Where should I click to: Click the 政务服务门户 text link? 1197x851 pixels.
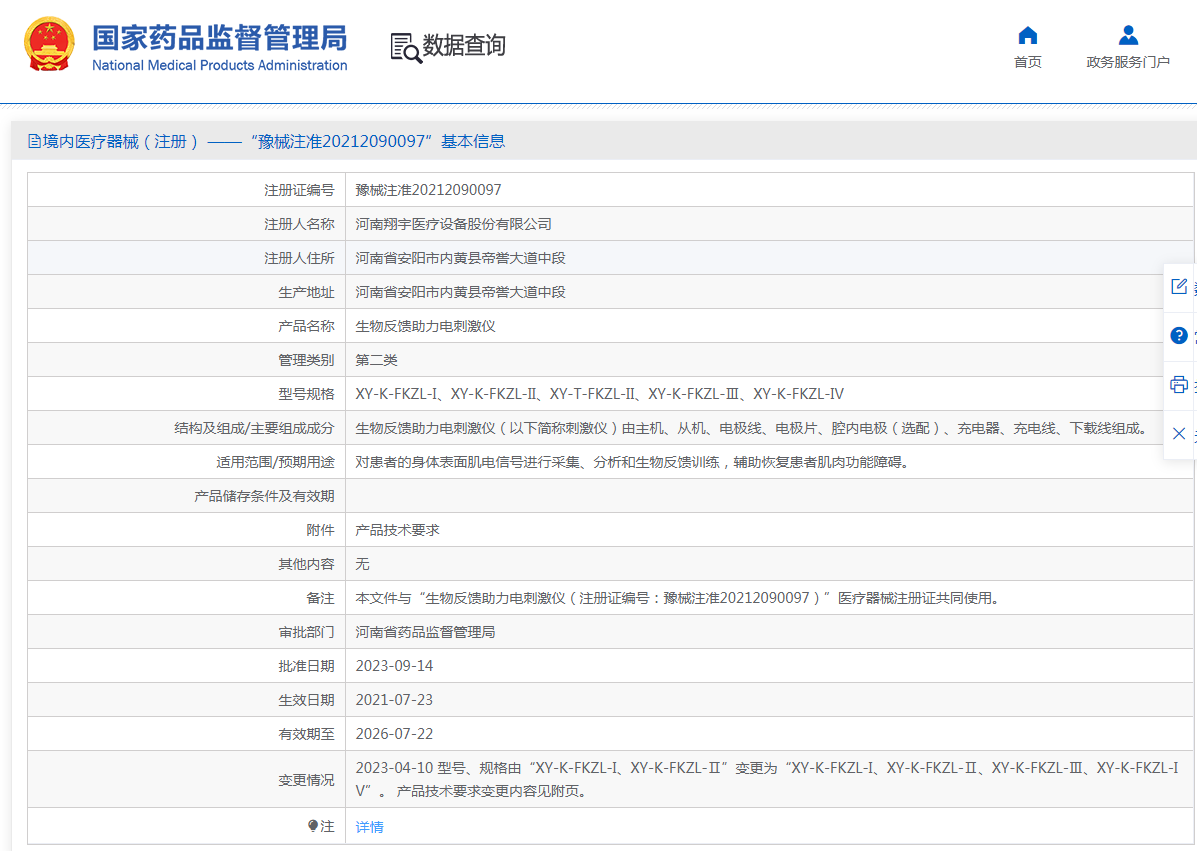click(1128, 62)
